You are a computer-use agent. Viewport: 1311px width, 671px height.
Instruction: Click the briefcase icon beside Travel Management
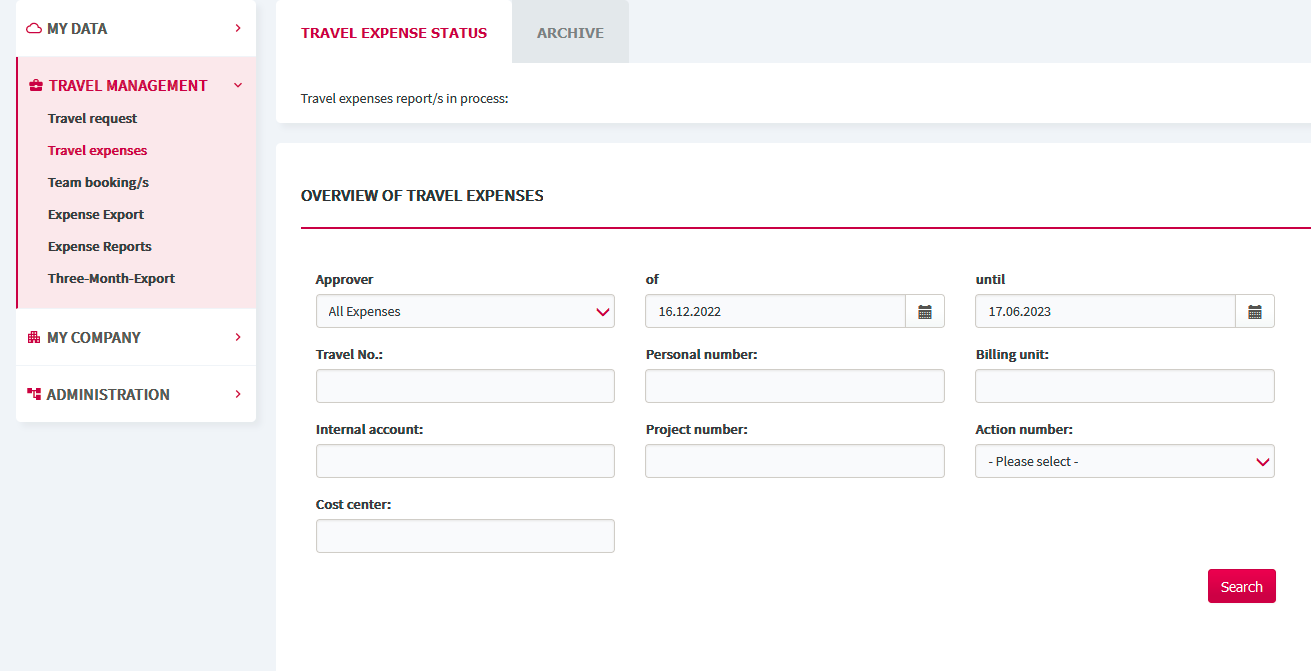(36, 86)
